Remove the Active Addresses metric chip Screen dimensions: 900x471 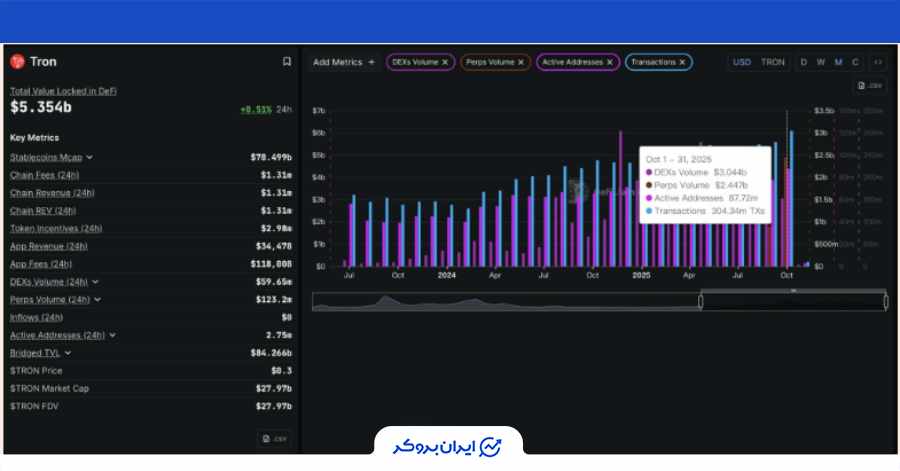tap(611, 62)
